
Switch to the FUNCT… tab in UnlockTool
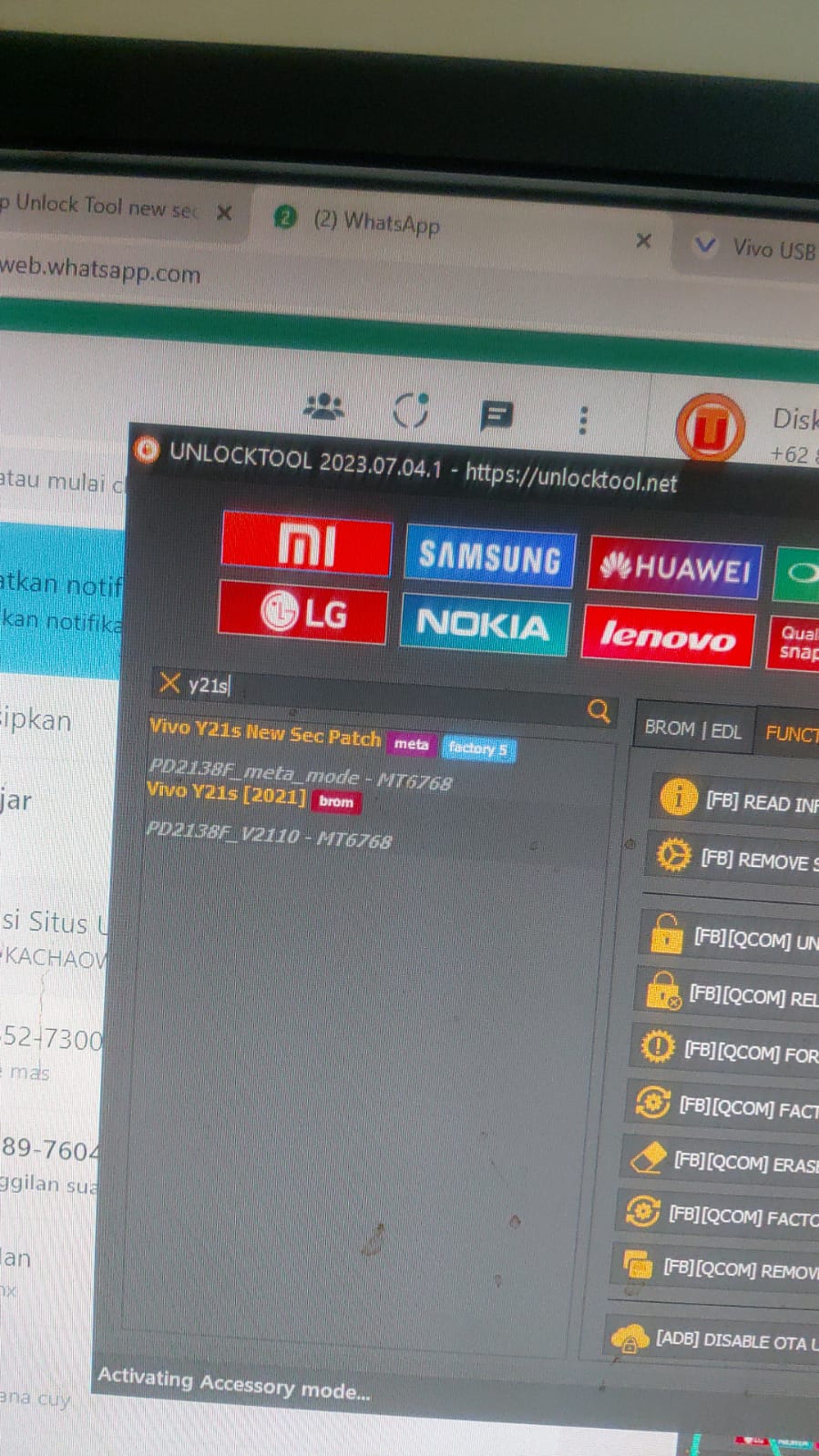pos(788,732)
